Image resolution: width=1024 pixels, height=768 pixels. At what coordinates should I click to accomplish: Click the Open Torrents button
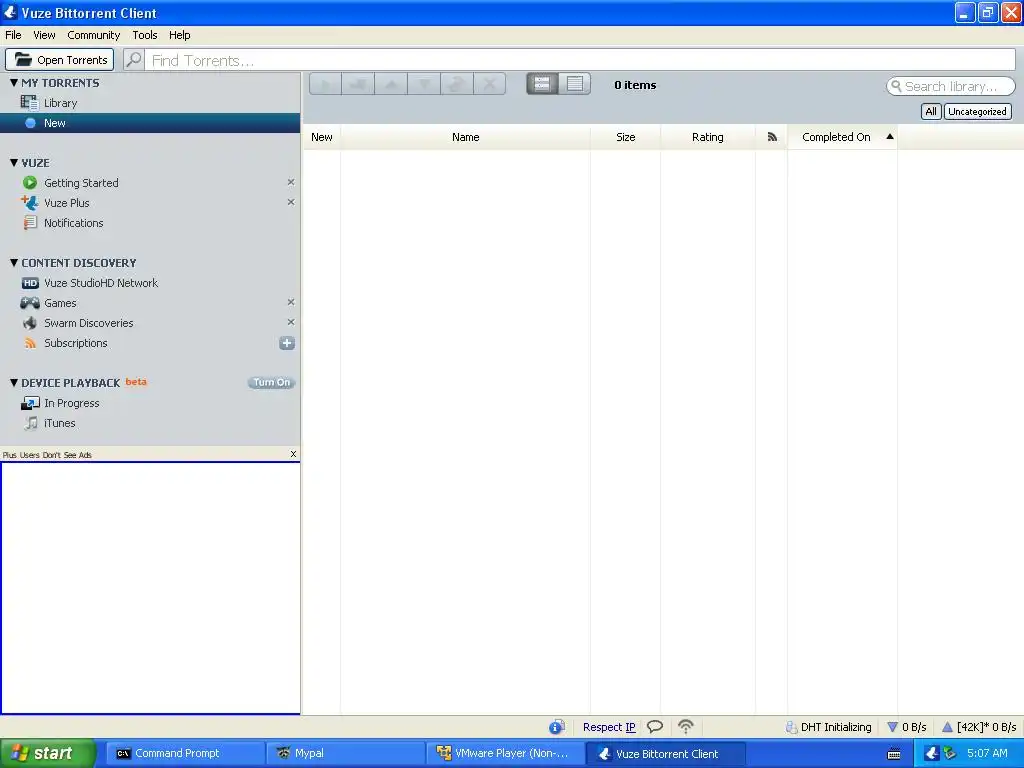point(60,59)
